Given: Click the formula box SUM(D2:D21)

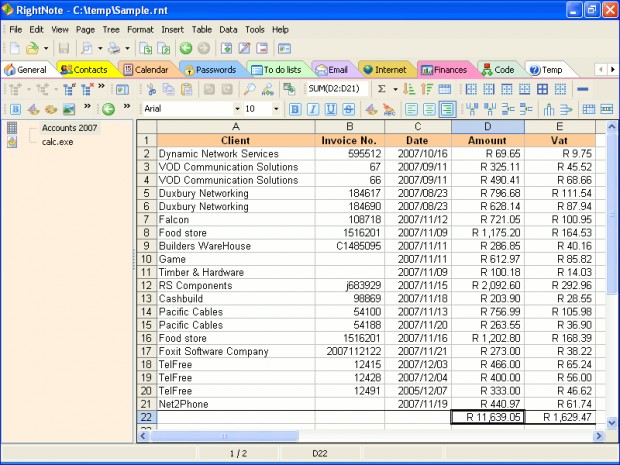Looking at the screenshot, I should 337,89.
